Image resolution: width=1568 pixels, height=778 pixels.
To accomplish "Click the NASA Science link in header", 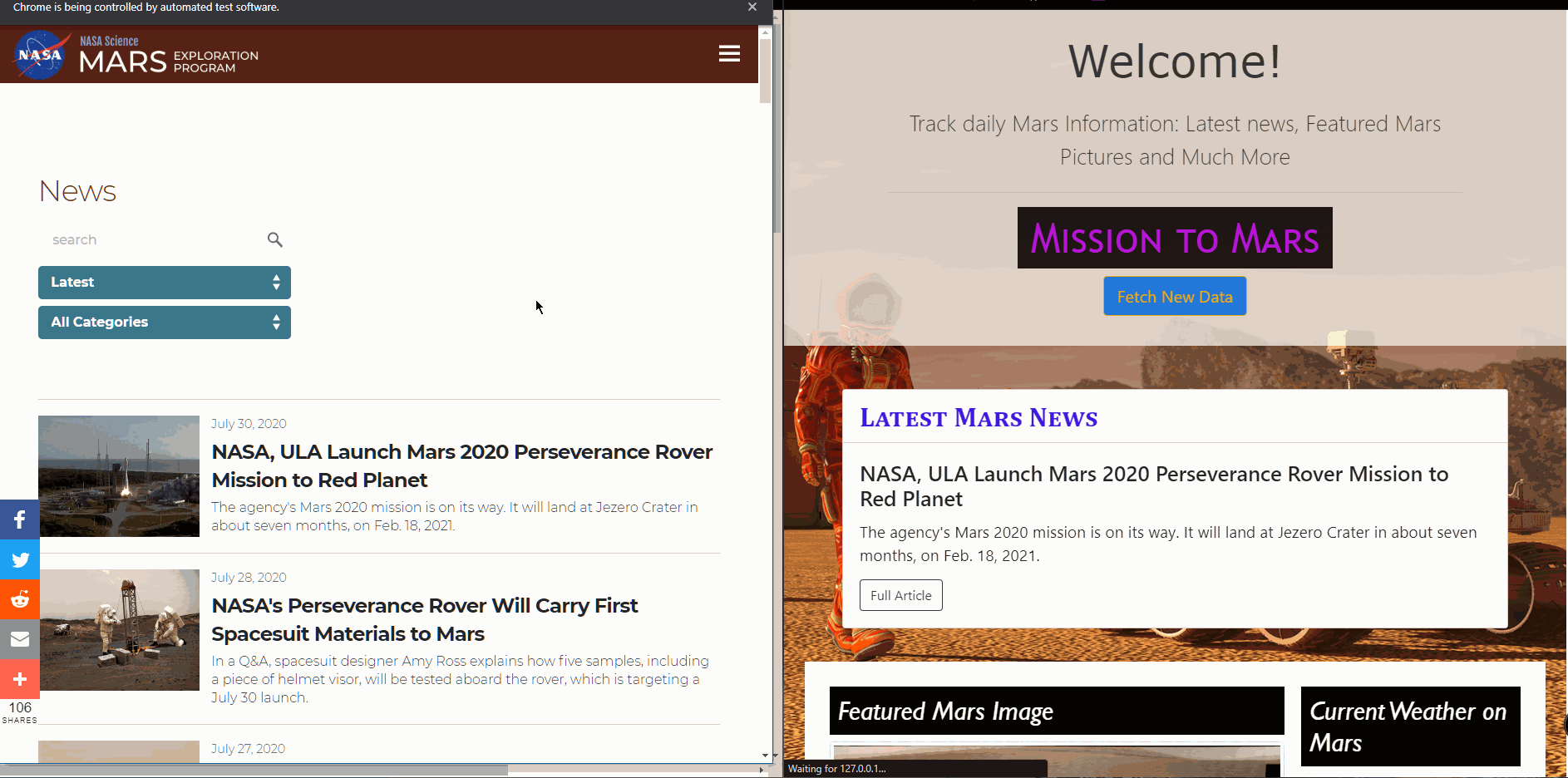I will tap(109, 41).
